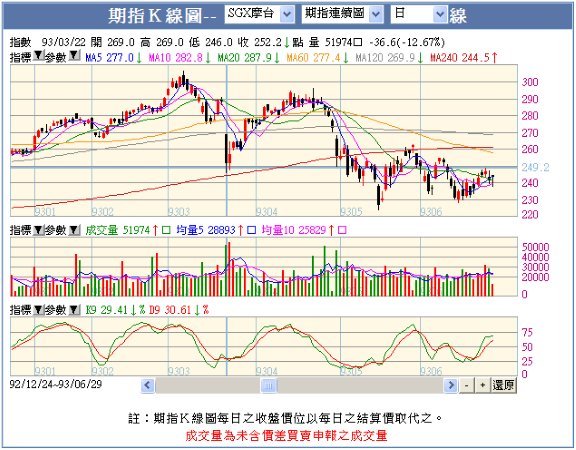The image size is (576, 450).
Task: Click the 參數 arrow in the KD panel
Action: pos(74,310)
